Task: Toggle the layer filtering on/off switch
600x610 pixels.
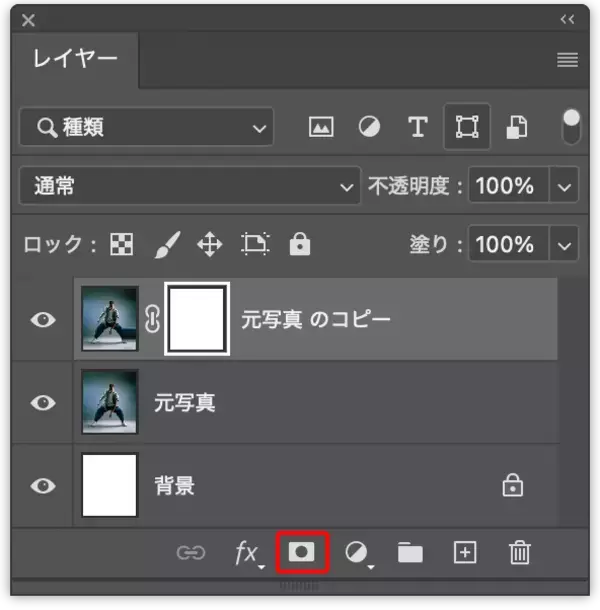Action: tap(571, 127)
